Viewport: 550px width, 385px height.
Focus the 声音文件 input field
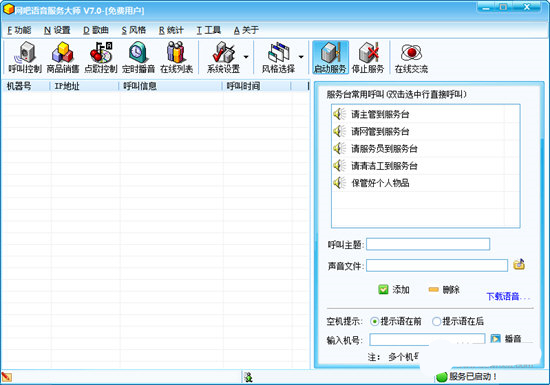click(437, 265)
